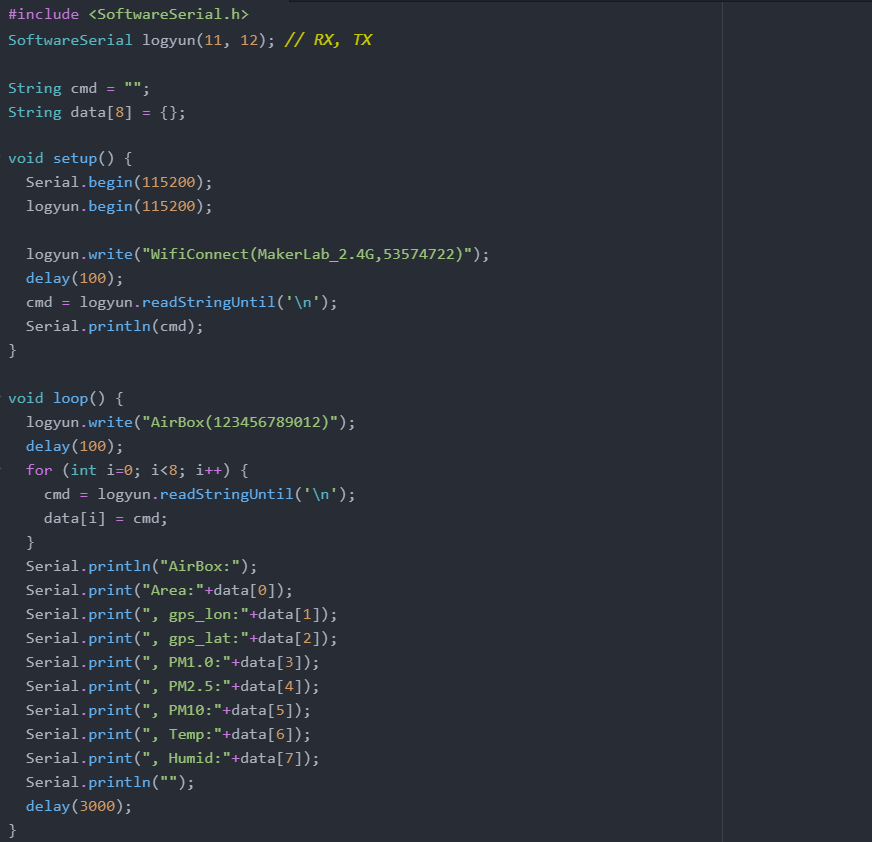The image size is (872, 842).
Task: Click the Serial.begin(115200) line
Action: click(x=119, y=182)
